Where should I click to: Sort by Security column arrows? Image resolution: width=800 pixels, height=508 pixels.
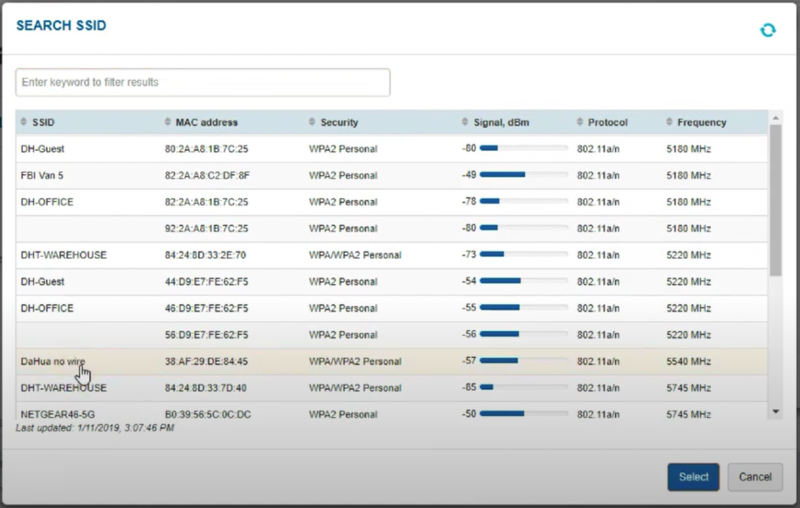[x=312, y=121]
